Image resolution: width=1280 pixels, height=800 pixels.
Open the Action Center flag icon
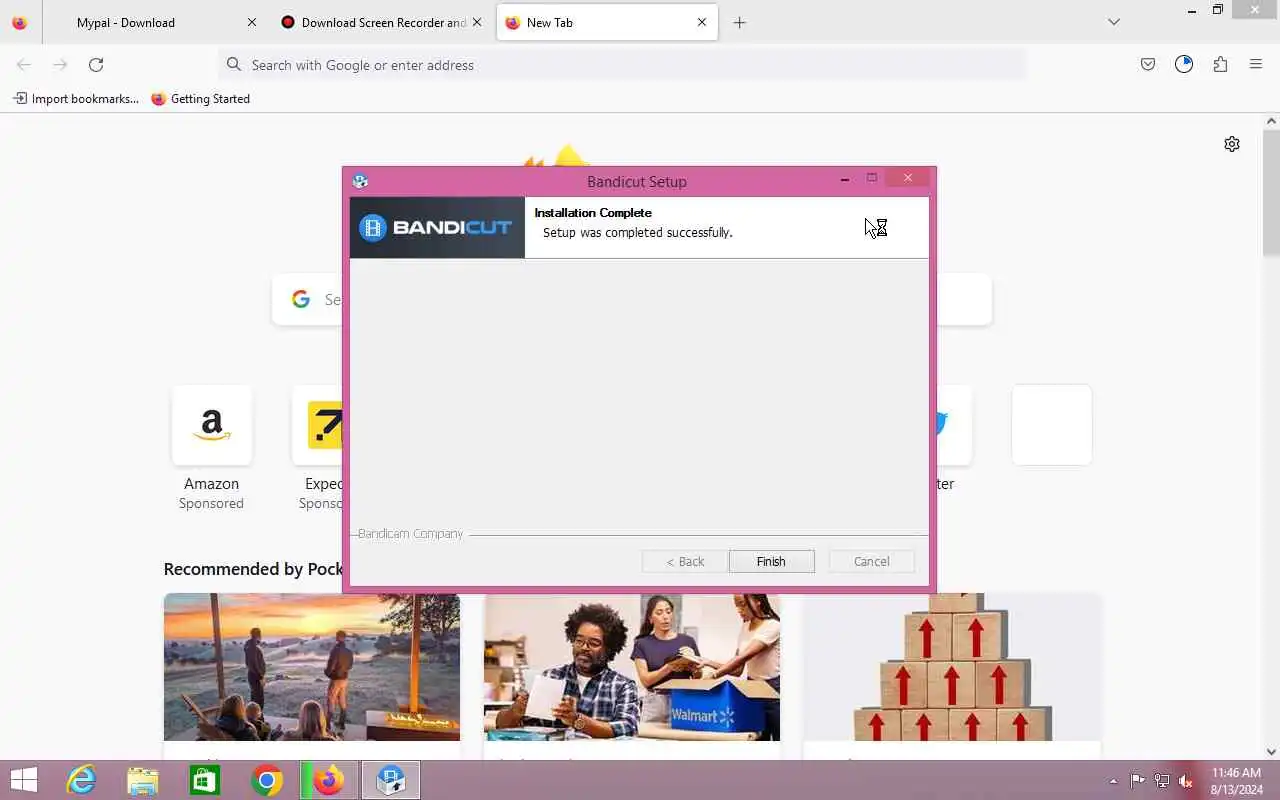pos(1138,781)
